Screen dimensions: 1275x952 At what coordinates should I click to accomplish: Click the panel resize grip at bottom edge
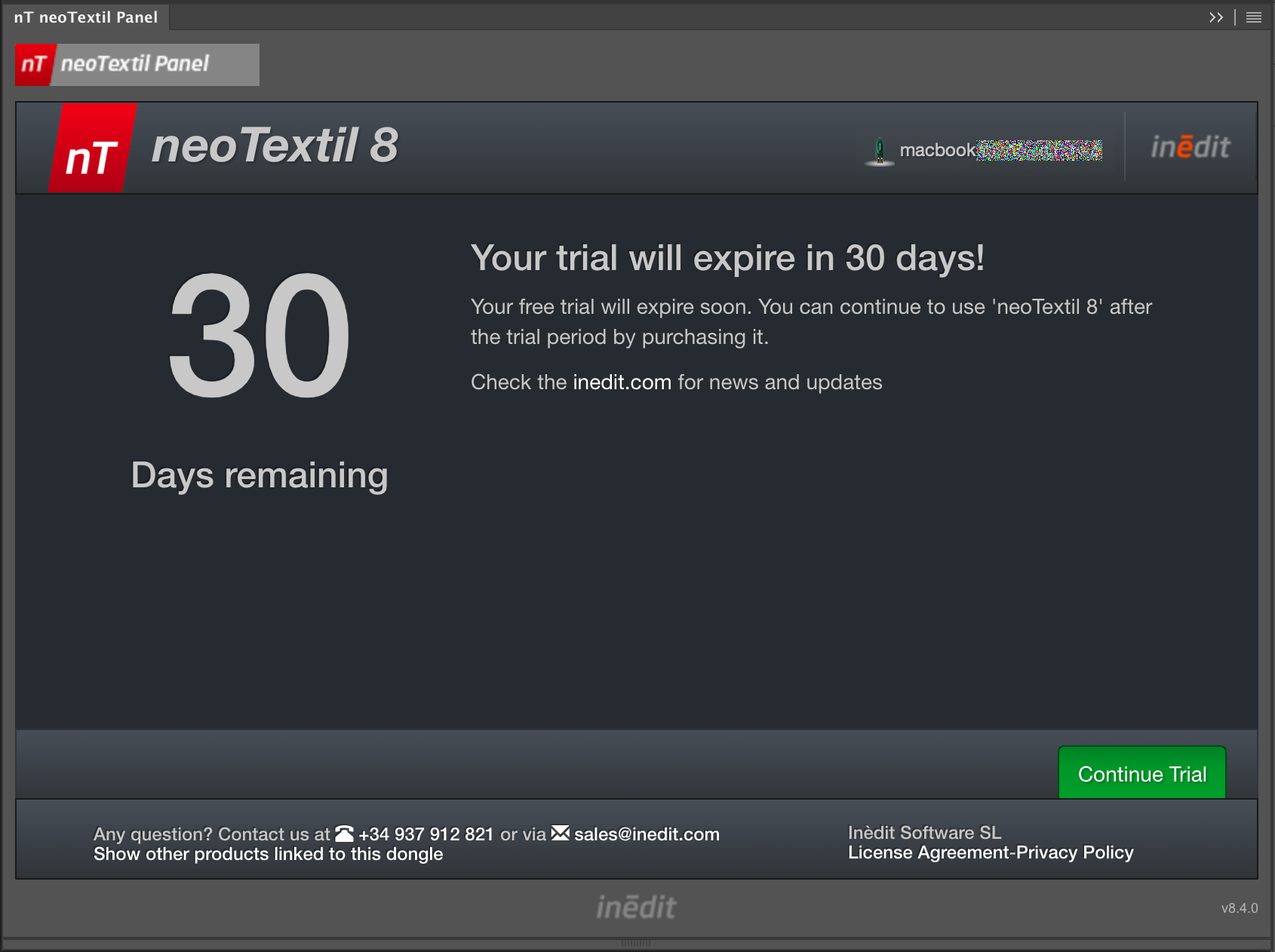click(636, 943)
